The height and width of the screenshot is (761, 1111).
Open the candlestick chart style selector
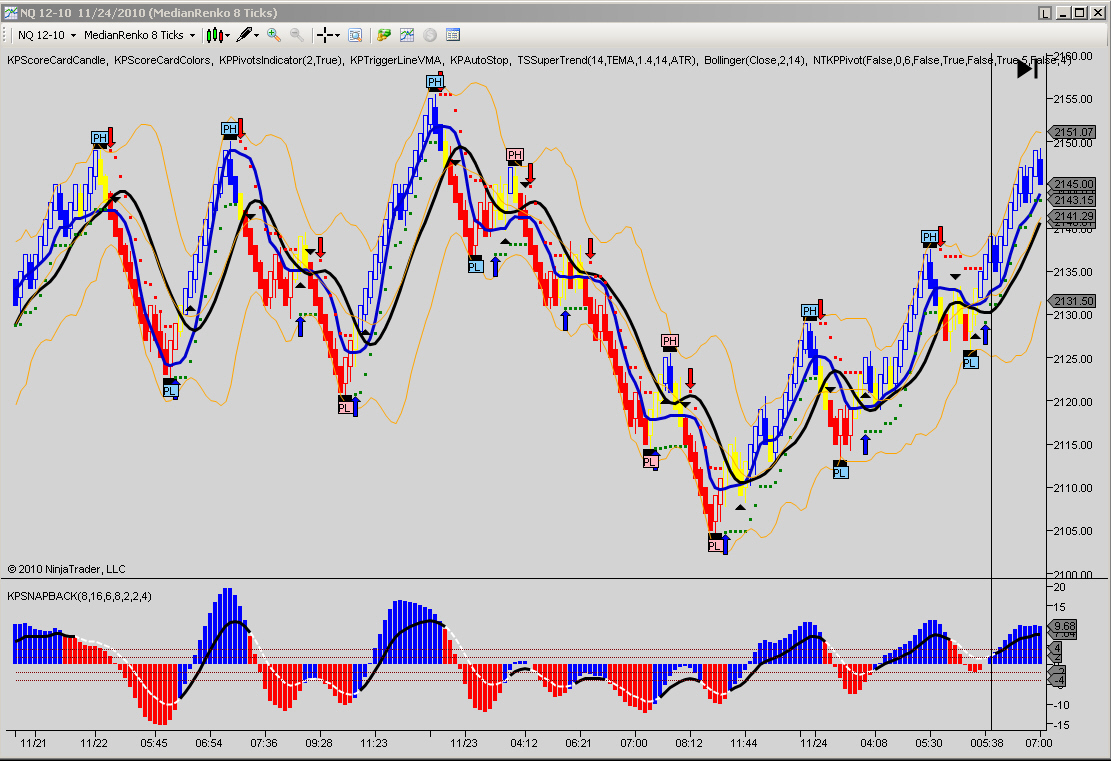[x=218, y=35]
